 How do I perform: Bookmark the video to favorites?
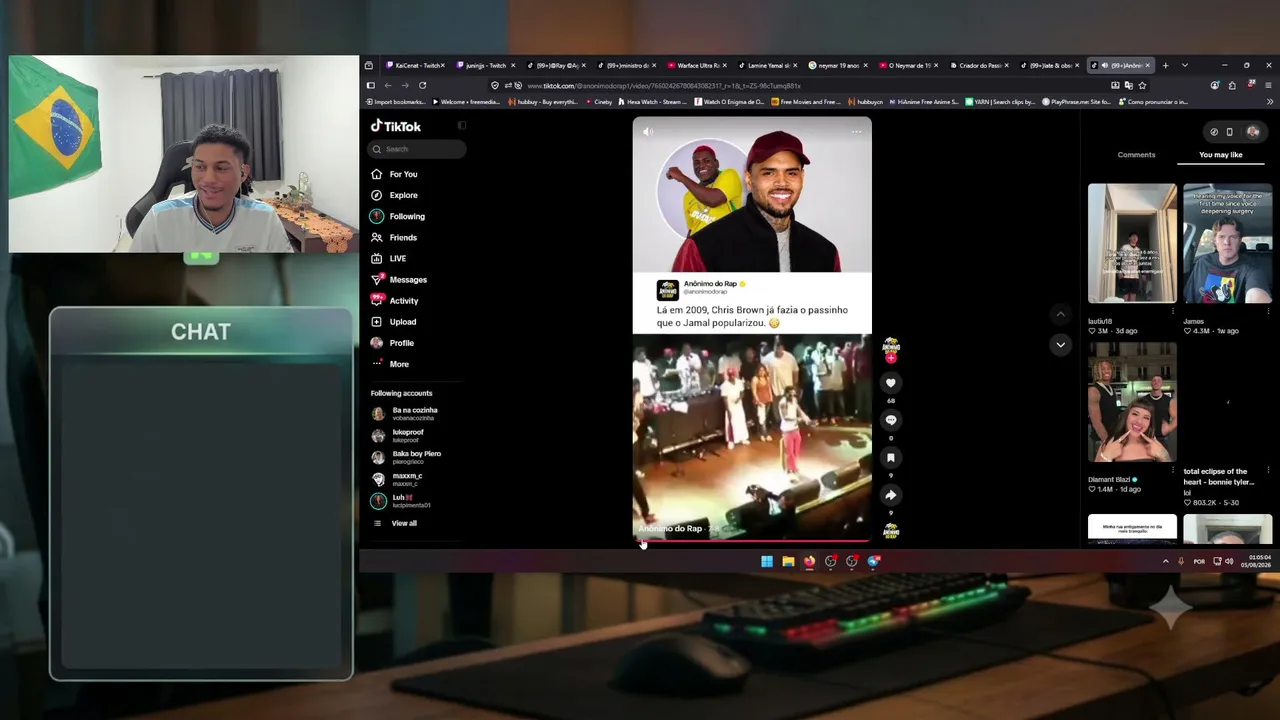tap(891, 457)
